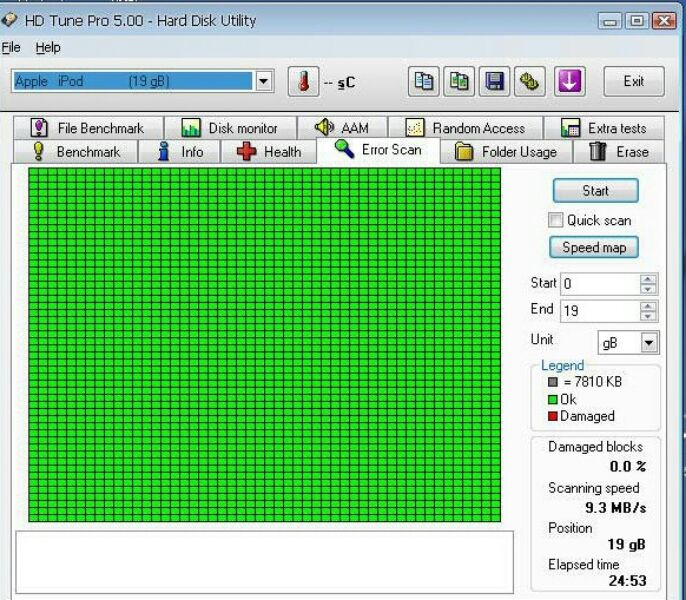Screen dimensions: 686x600
Task: Click the HD Tune title bar app icon
Action: (9, 20)
